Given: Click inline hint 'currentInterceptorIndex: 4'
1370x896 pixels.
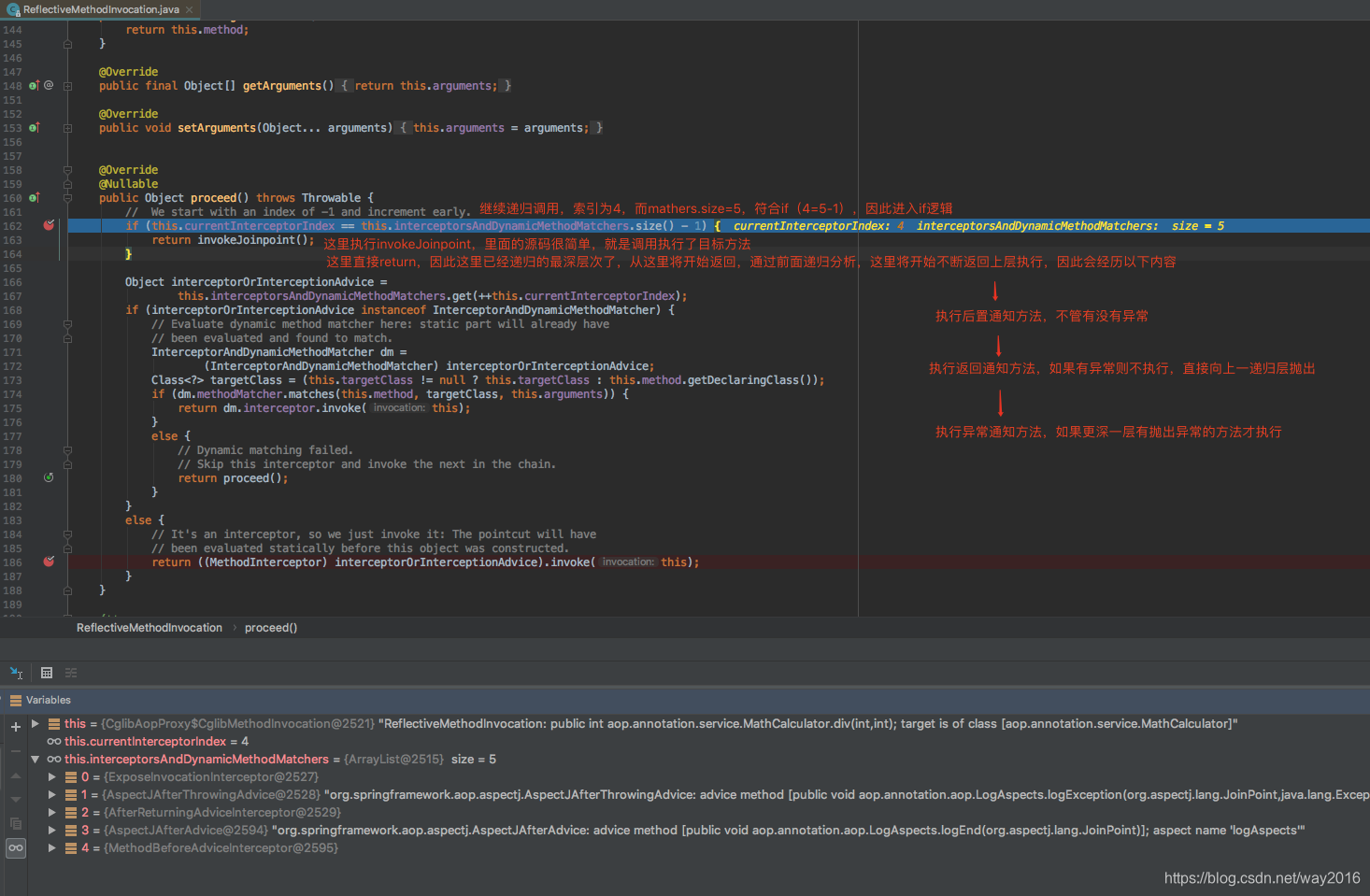Looking at the screenshot, I should [x=819, y=226].
